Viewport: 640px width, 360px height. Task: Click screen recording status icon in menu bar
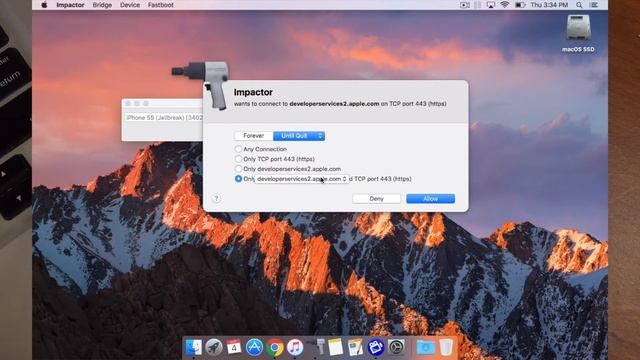pos(464,5)
